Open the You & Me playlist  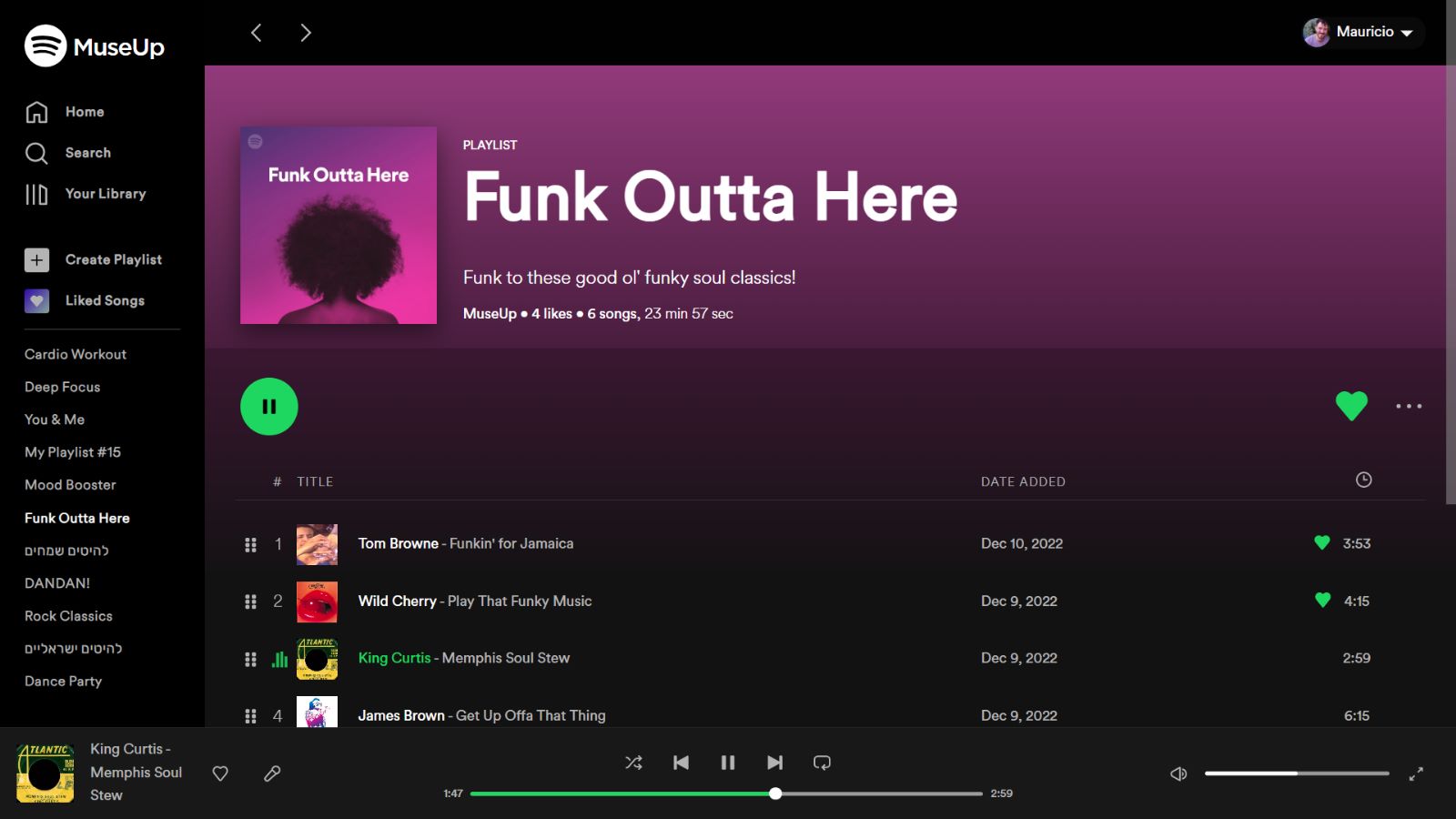tap(55, 420)
